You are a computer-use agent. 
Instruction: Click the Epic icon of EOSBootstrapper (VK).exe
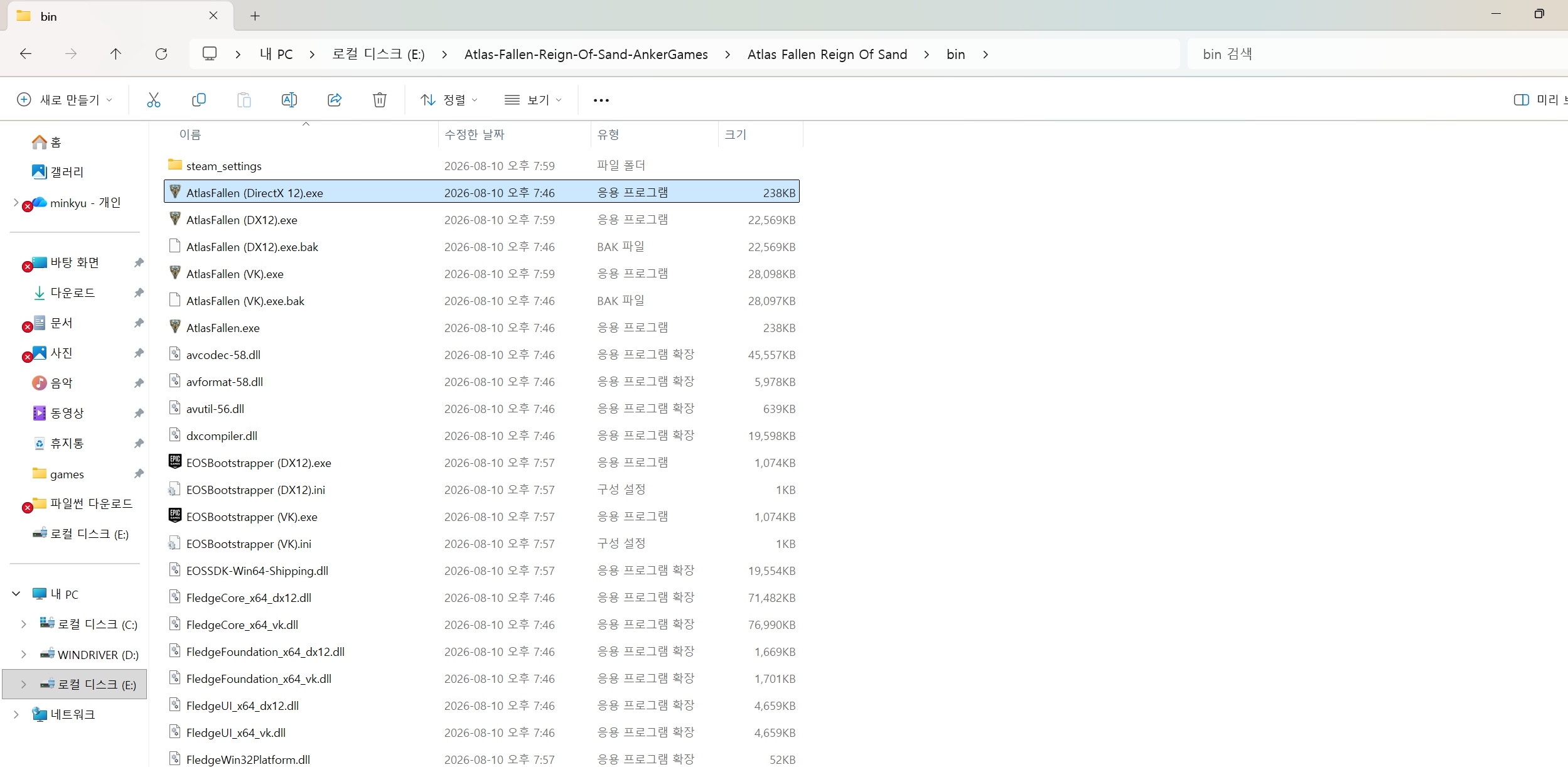[175, 516]
